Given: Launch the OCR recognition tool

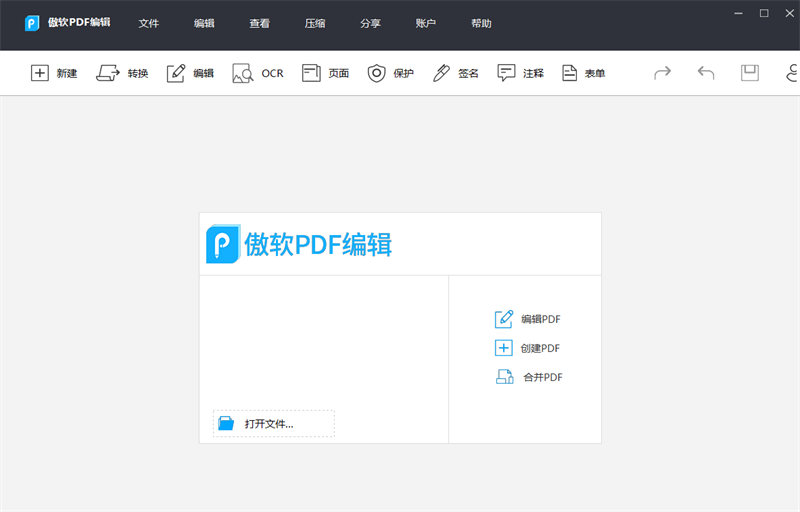Looking at the screenshot, I should click(258, 73).
